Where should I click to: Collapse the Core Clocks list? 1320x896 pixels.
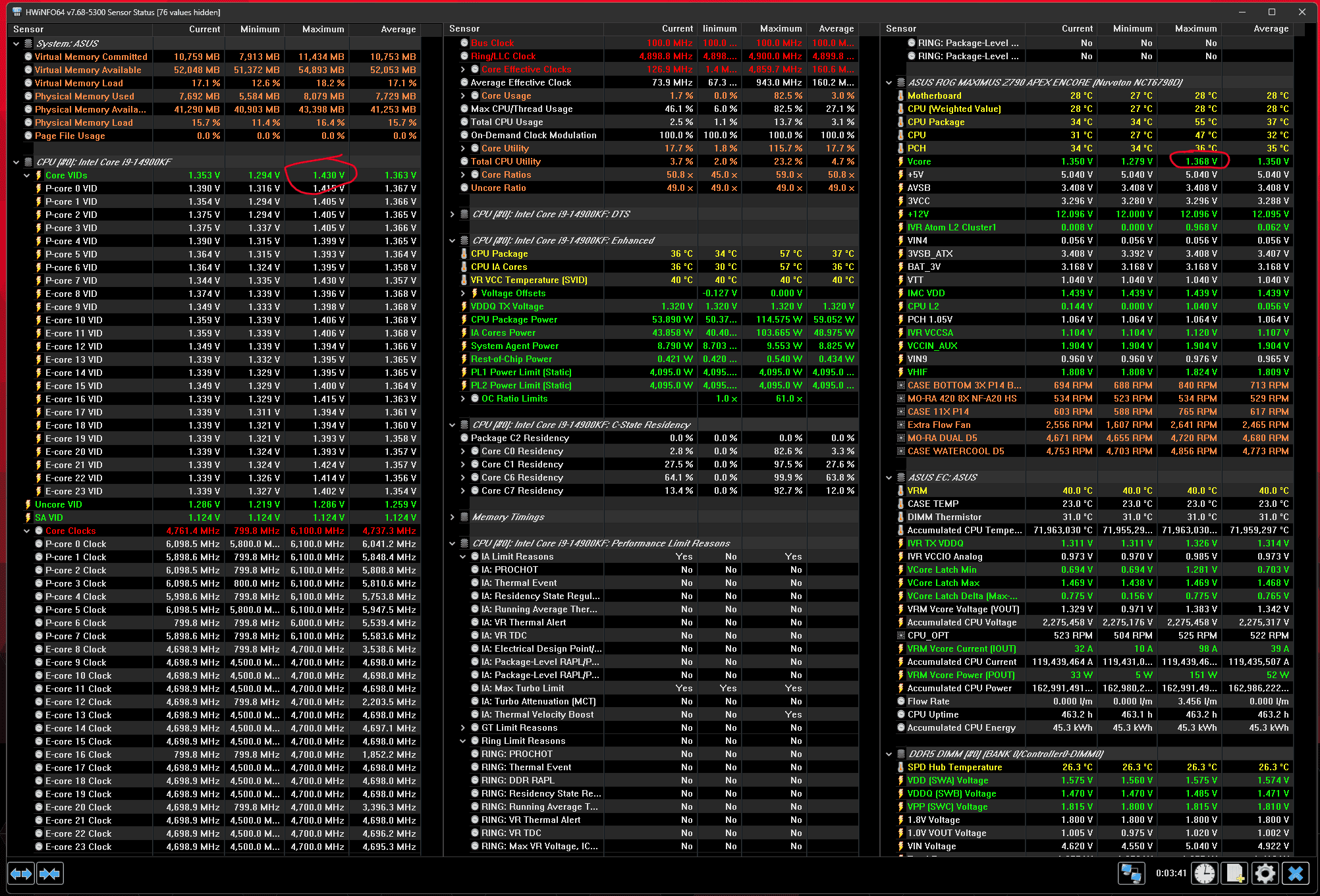tap(26, 531)
